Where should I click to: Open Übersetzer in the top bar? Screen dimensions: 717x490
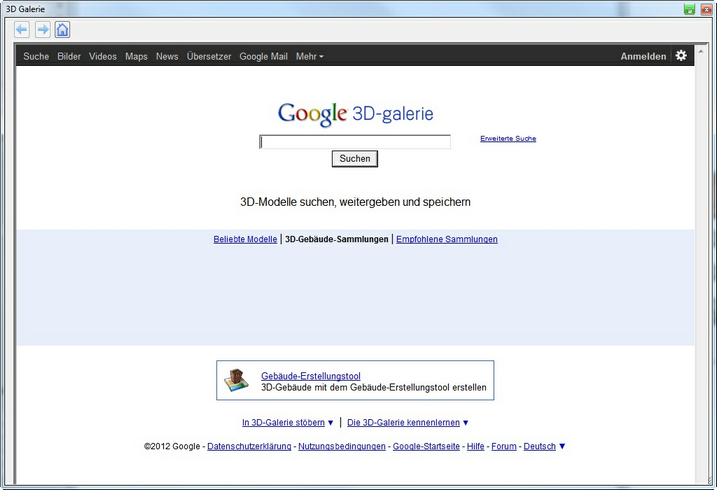209,56
